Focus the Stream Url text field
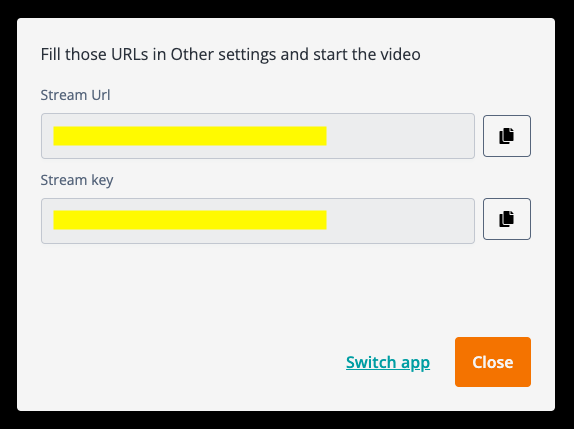 [258, 136]
